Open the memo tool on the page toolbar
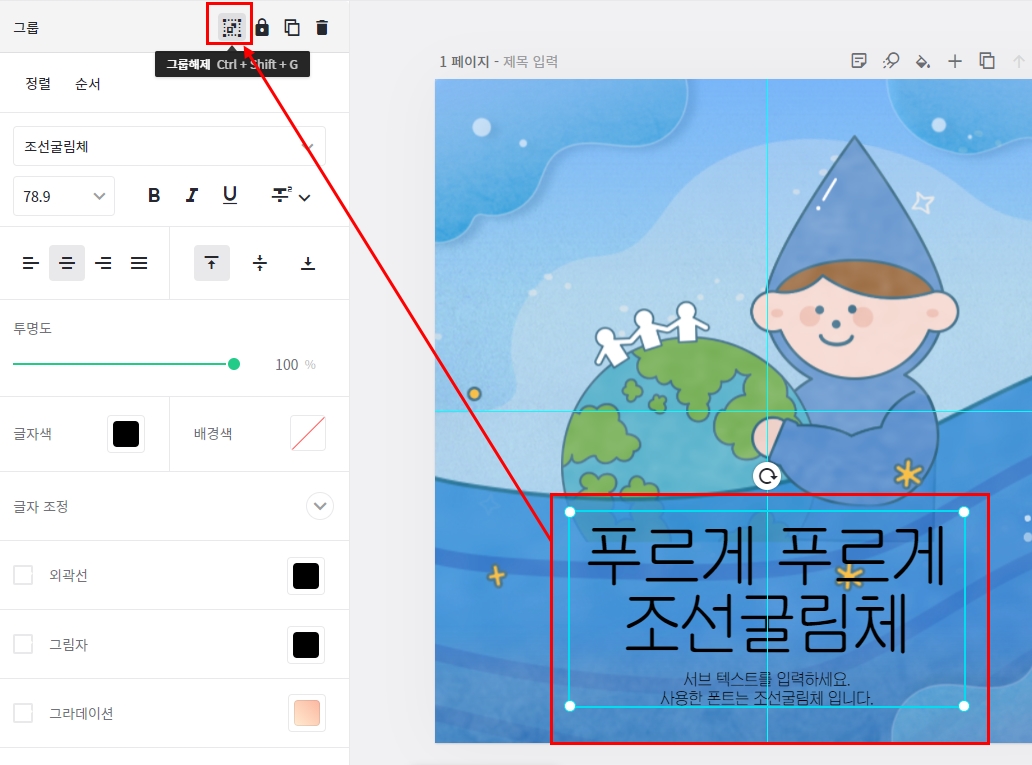The width and height of the screenshot is (1032, 765). pyautogui.click(x=859, y=60)
